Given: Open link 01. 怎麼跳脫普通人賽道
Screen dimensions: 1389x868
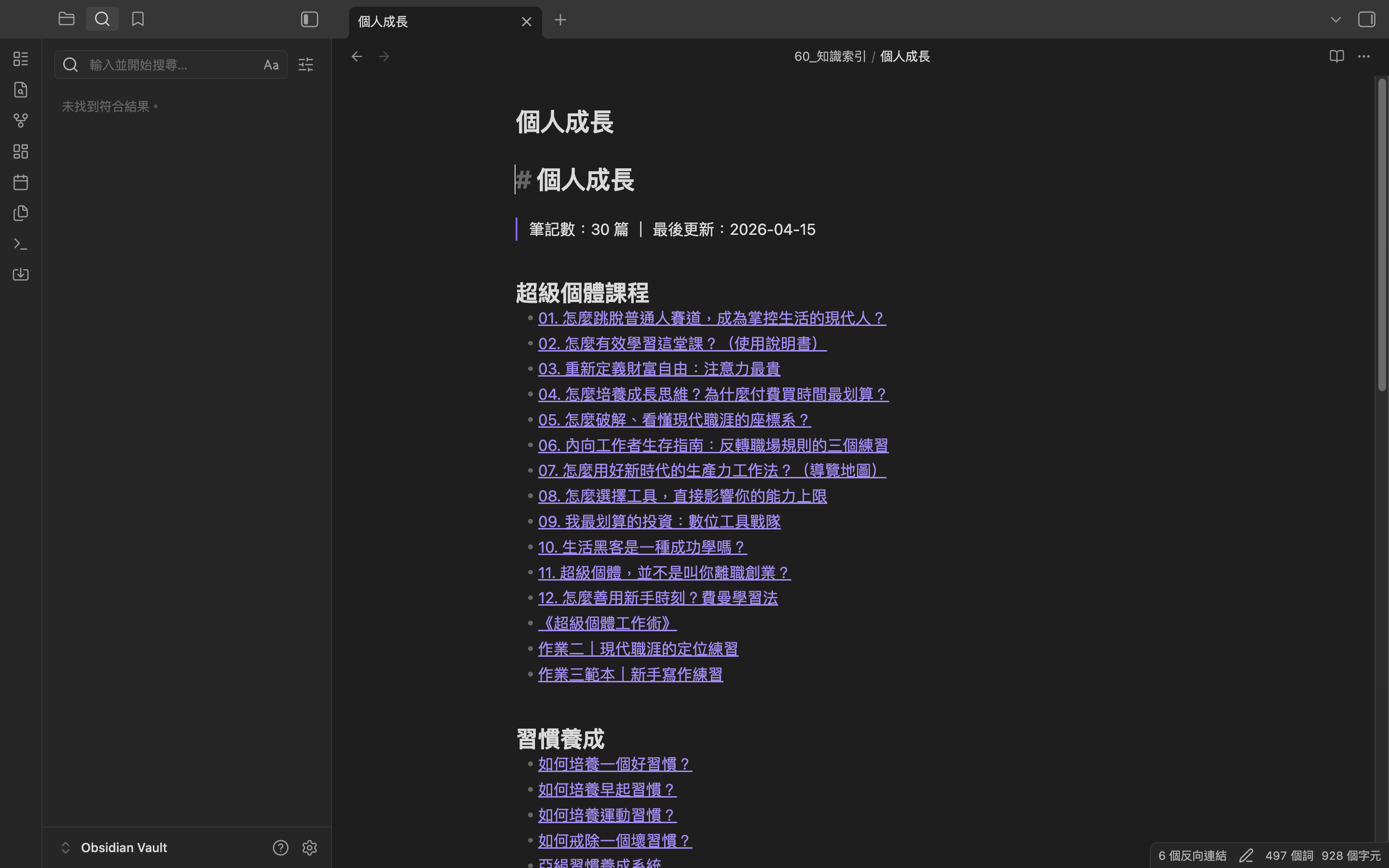Looking at the screenshot, I should pos(712,318).
